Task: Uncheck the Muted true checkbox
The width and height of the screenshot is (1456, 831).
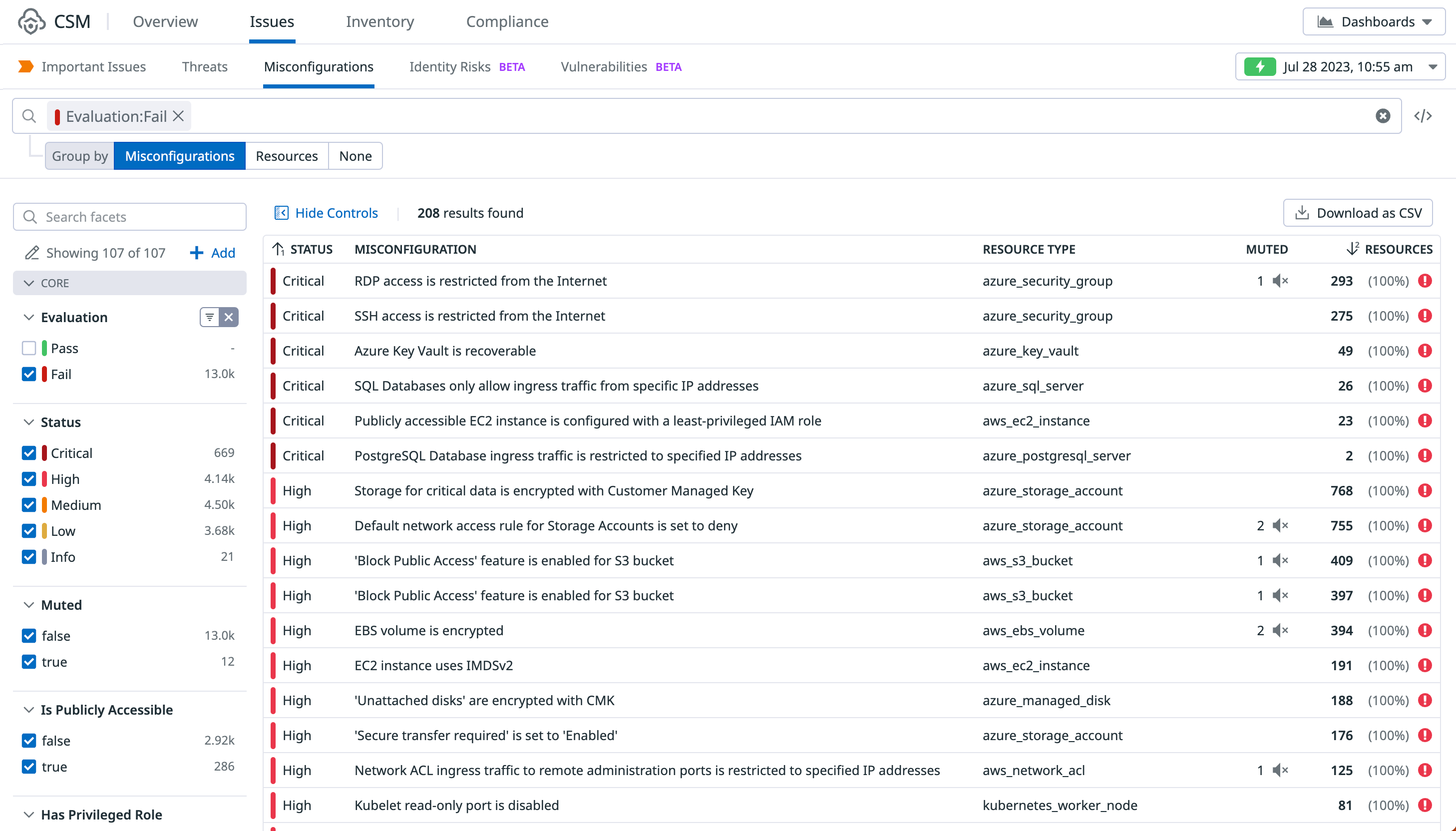Action: pos(28,662)
